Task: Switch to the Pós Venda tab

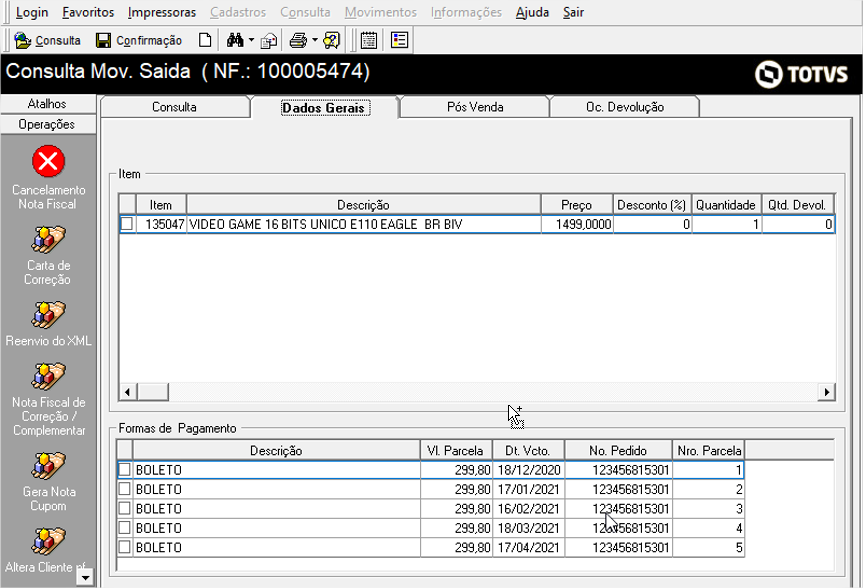Action: pyautogui.click(x=475, y=107)
